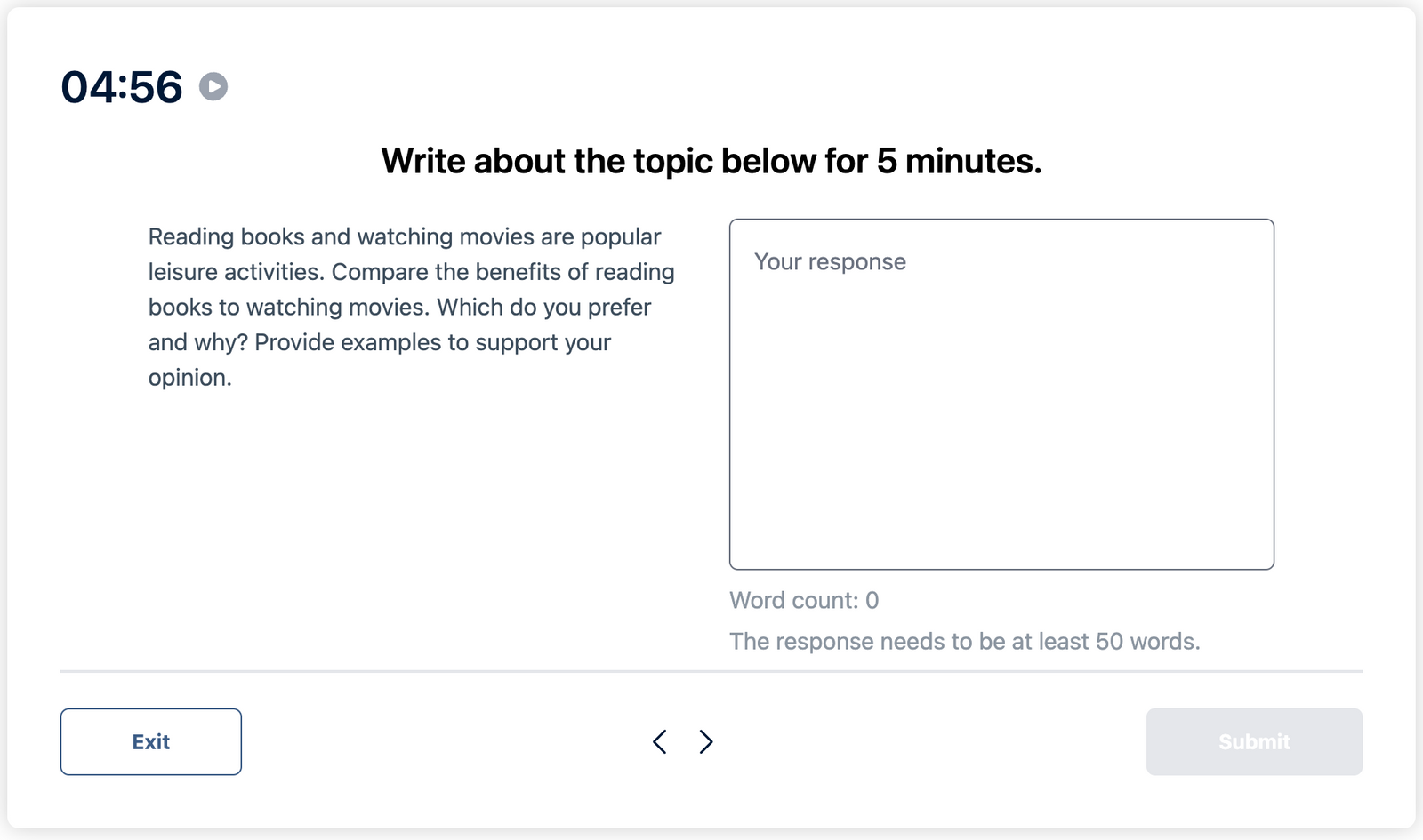Click the Exit button
Image resolution: width=1423 pixels, height=840 pixels.
click(x=150, y=740)
